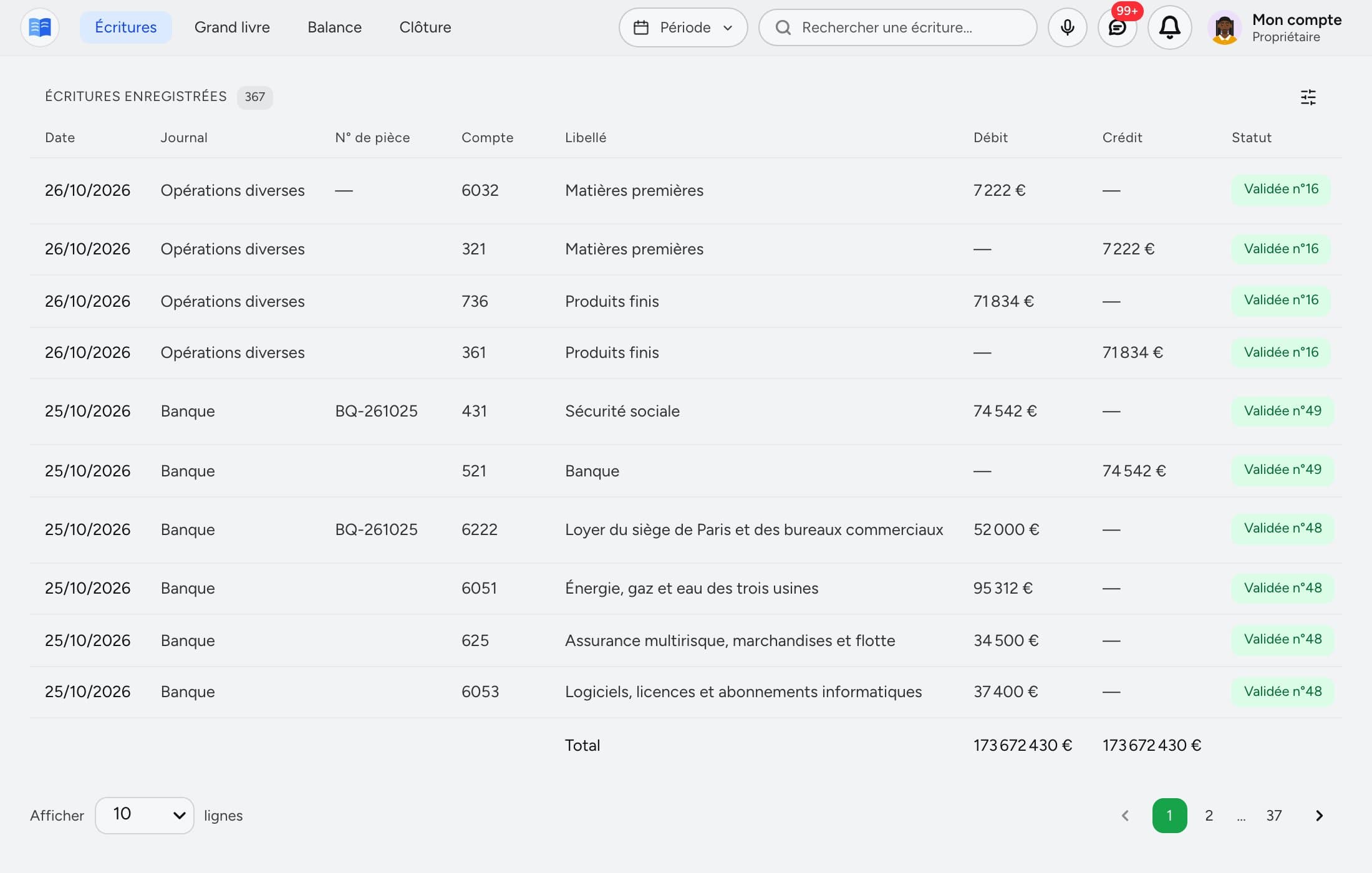Image resolution: width=1372 pixels, height=873 pixels.
Task: Click the 71 834 € credit for account 361
Action: pos(1133,353)
